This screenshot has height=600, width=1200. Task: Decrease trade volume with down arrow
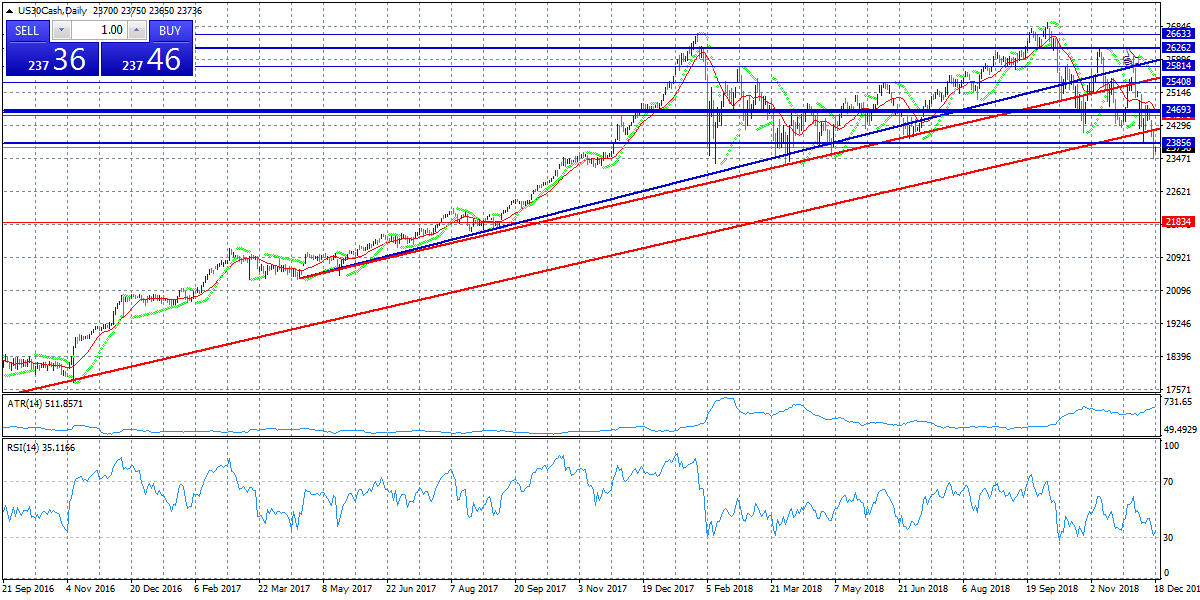click(59, 30)
